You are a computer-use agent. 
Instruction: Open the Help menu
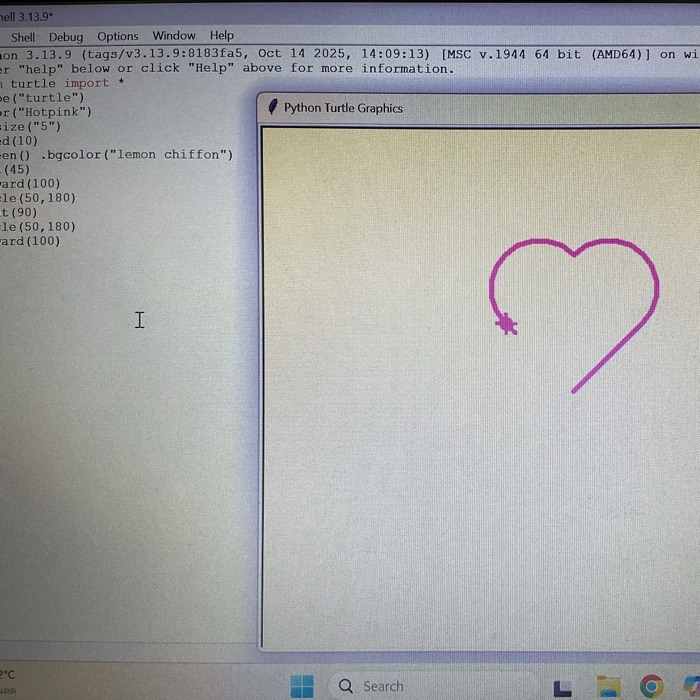(x=221, y=35)
